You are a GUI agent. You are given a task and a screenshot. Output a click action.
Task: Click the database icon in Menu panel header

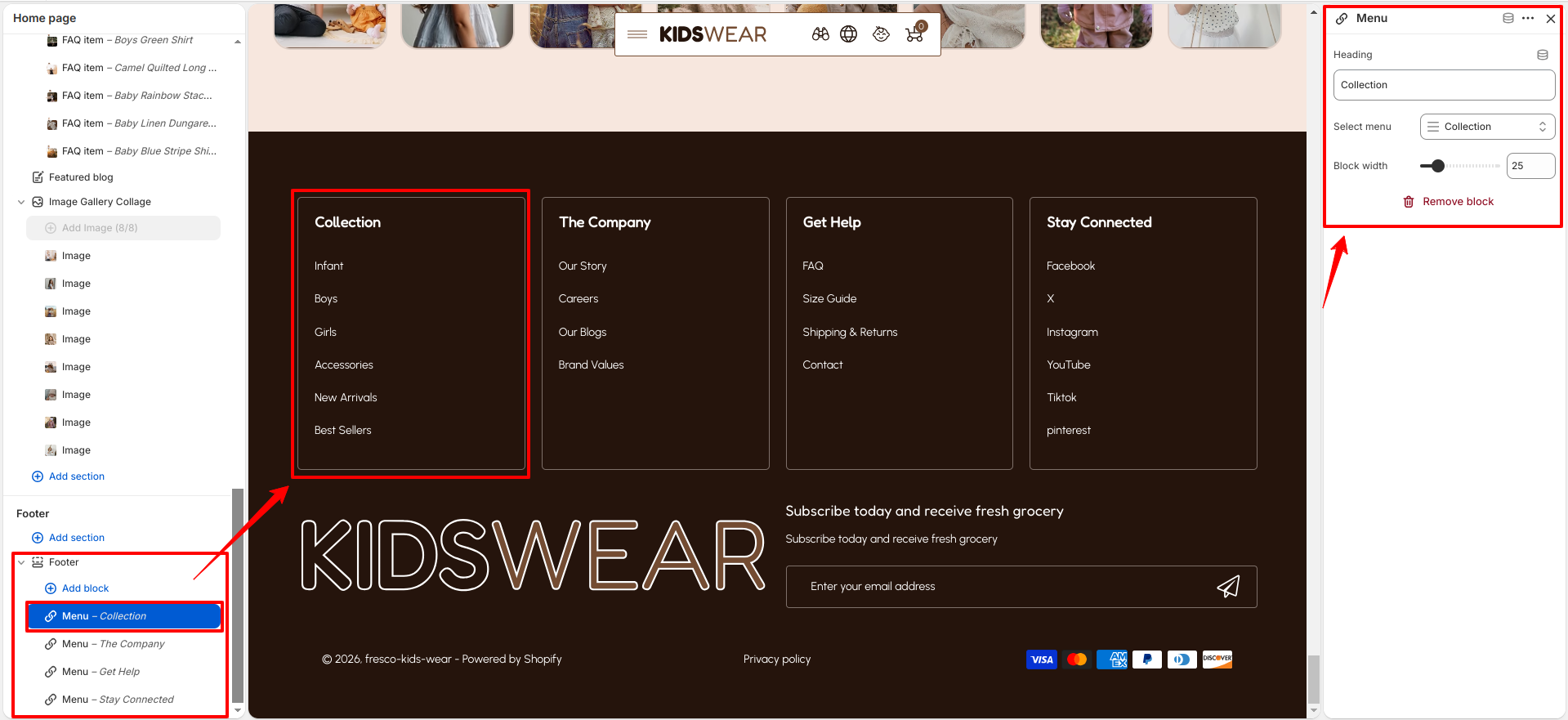pos(1508,18)
